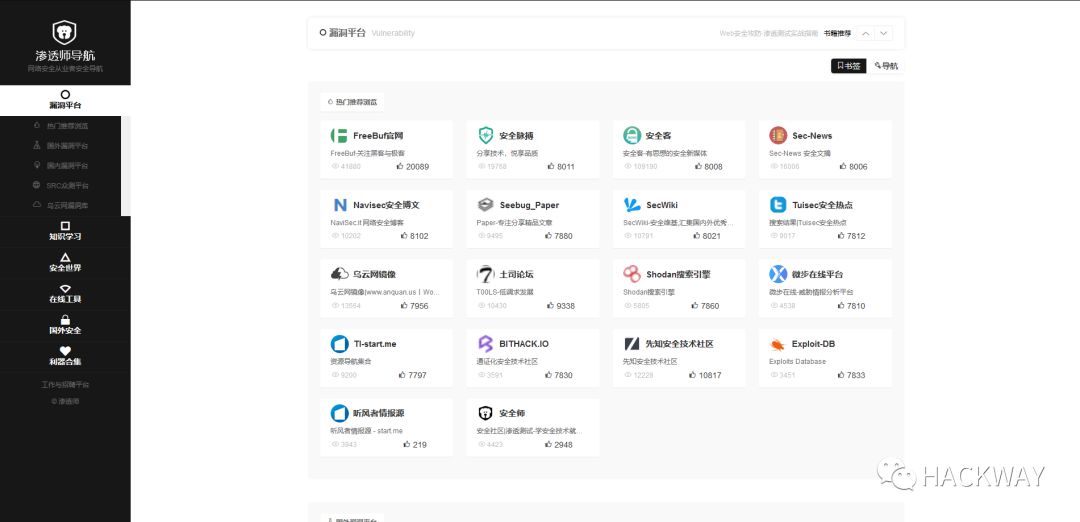Viewport: 1080px width, 522px height.
Task: Like Exploit-DB thumbs-up 7833
Action: click(x=851, y=375)
